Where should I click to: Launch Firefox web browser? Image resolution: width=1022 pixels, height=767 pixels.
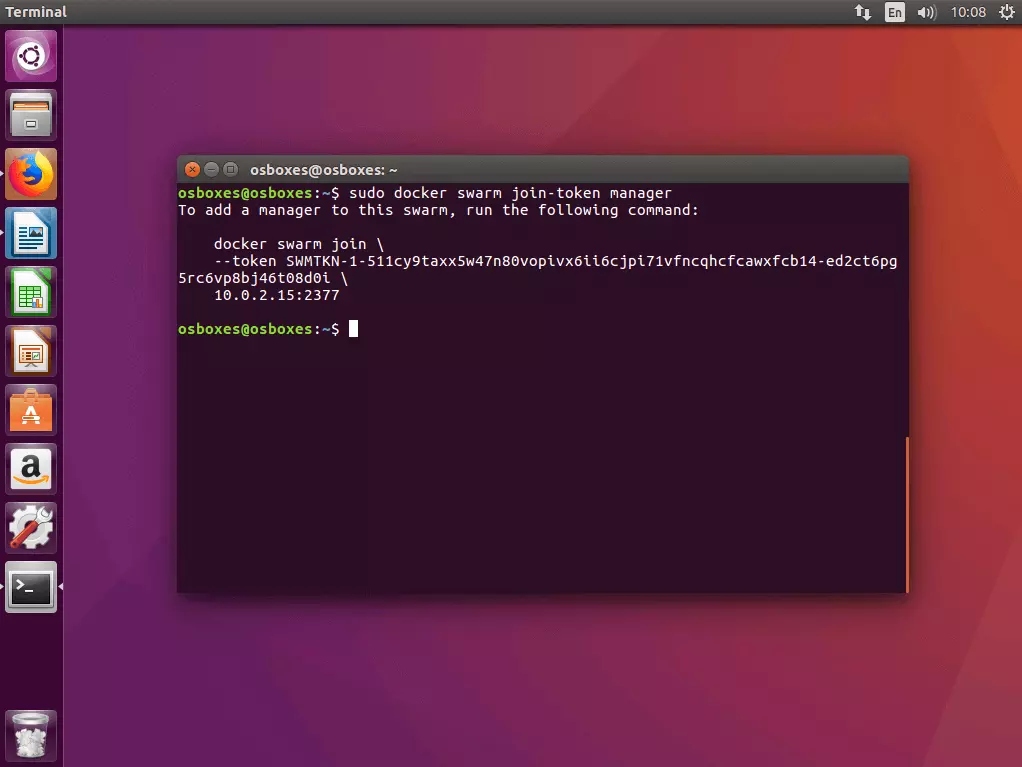pyautogui.click(x=32, y=174)
